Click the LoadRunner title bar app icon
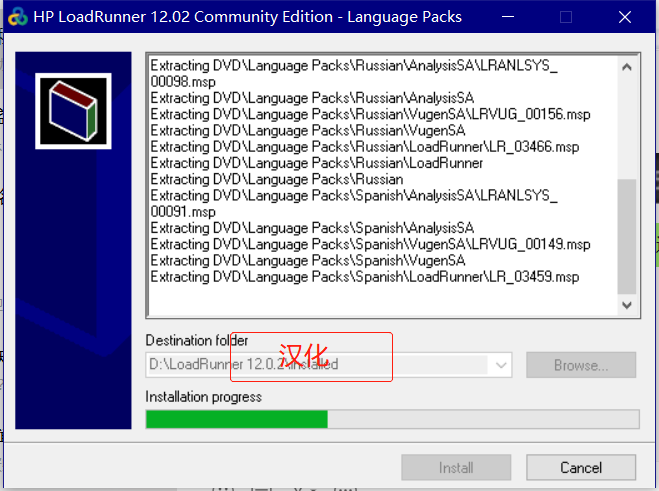Viewport: 659px width, 491px height. pos(18,17)
